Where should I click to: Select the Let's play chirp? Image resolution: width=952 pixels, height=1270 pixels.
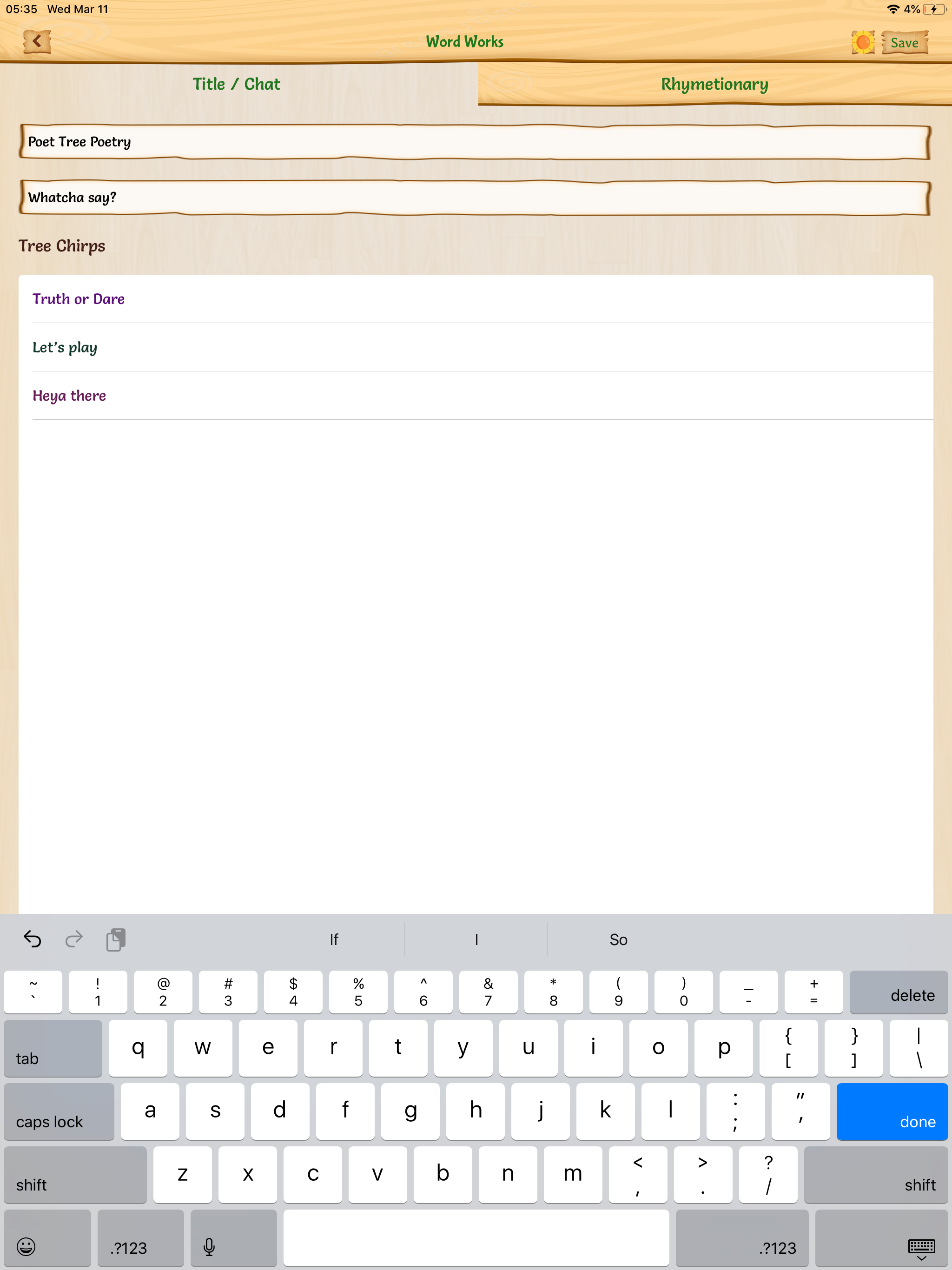(x=476, y=347)
